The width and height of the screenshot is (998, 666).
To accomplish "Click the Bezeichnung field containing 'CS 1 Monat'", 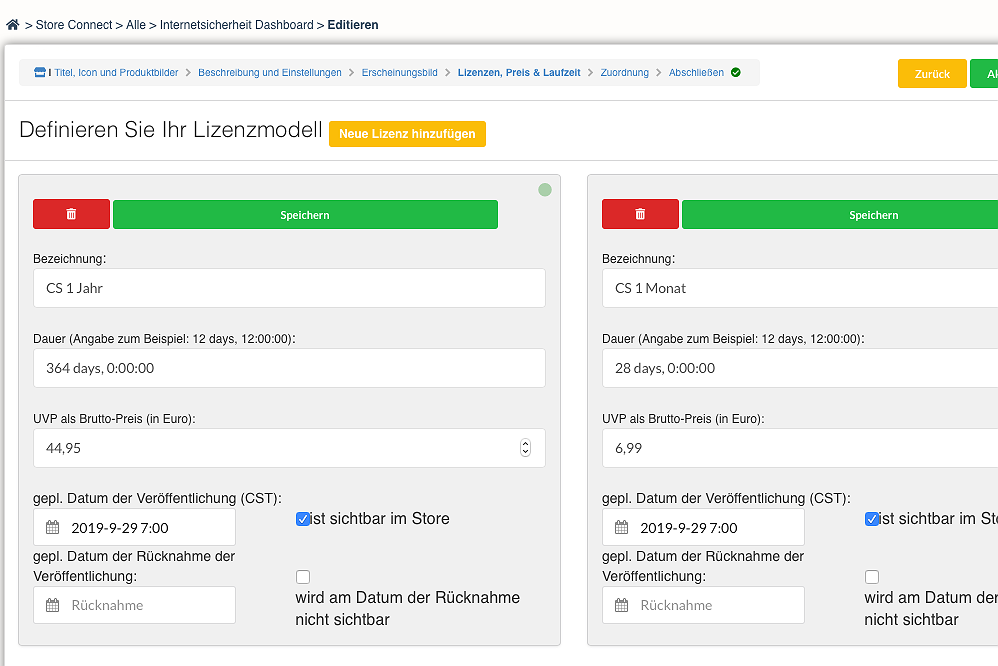I will [x=800, y=288].
